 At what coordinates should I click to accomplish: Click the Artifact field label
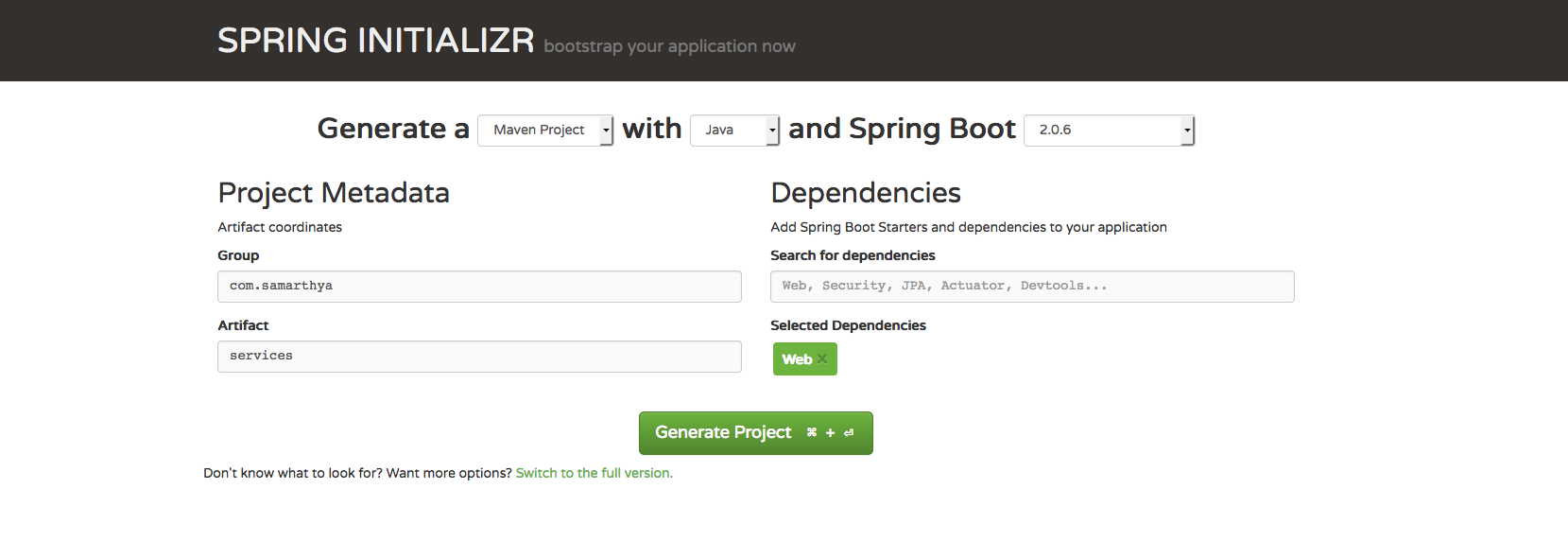(243, 325)
